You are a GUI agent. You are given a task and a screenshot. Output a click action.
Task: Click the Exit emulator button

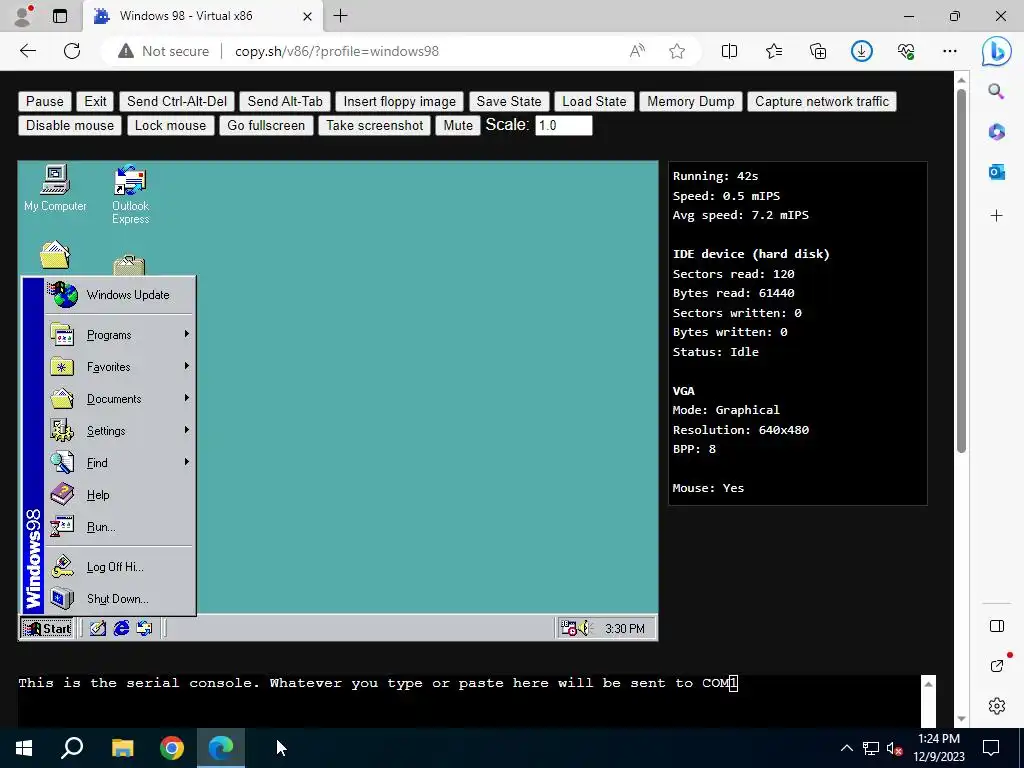[95, 101]
